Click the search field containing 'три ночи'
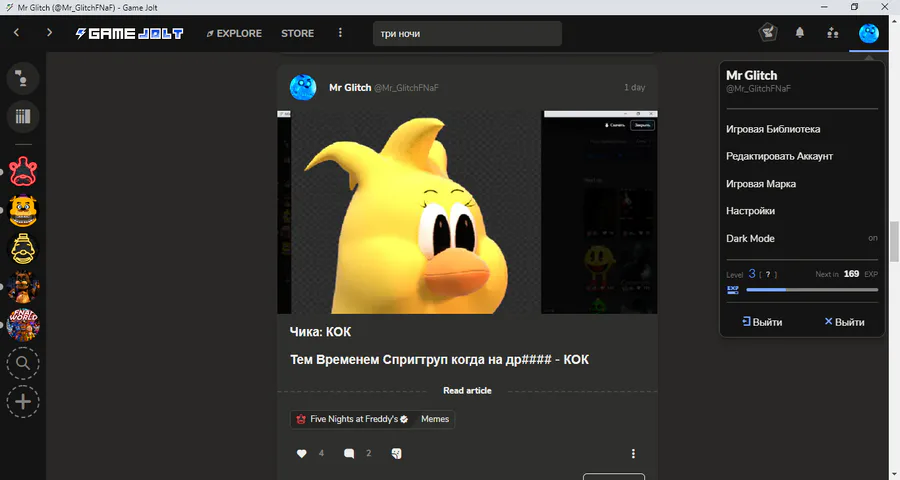Viewport: 900px width, 480px height. pos(467,33)
